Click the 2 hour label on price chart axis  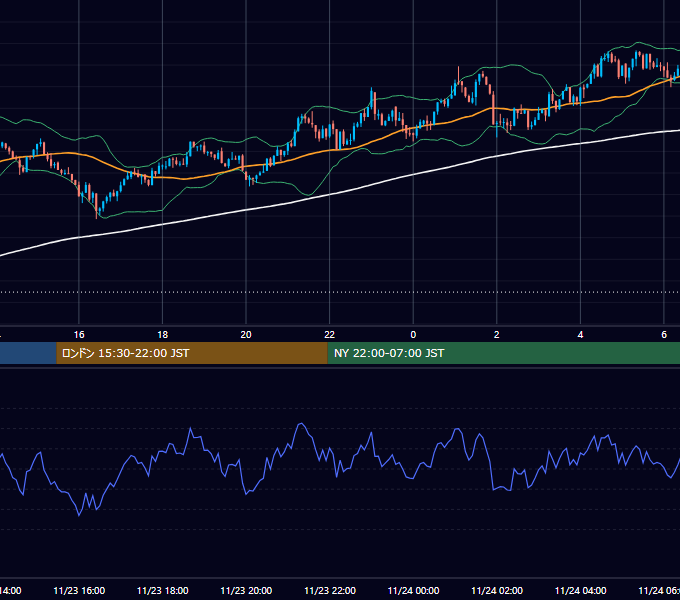coord(497,335)
